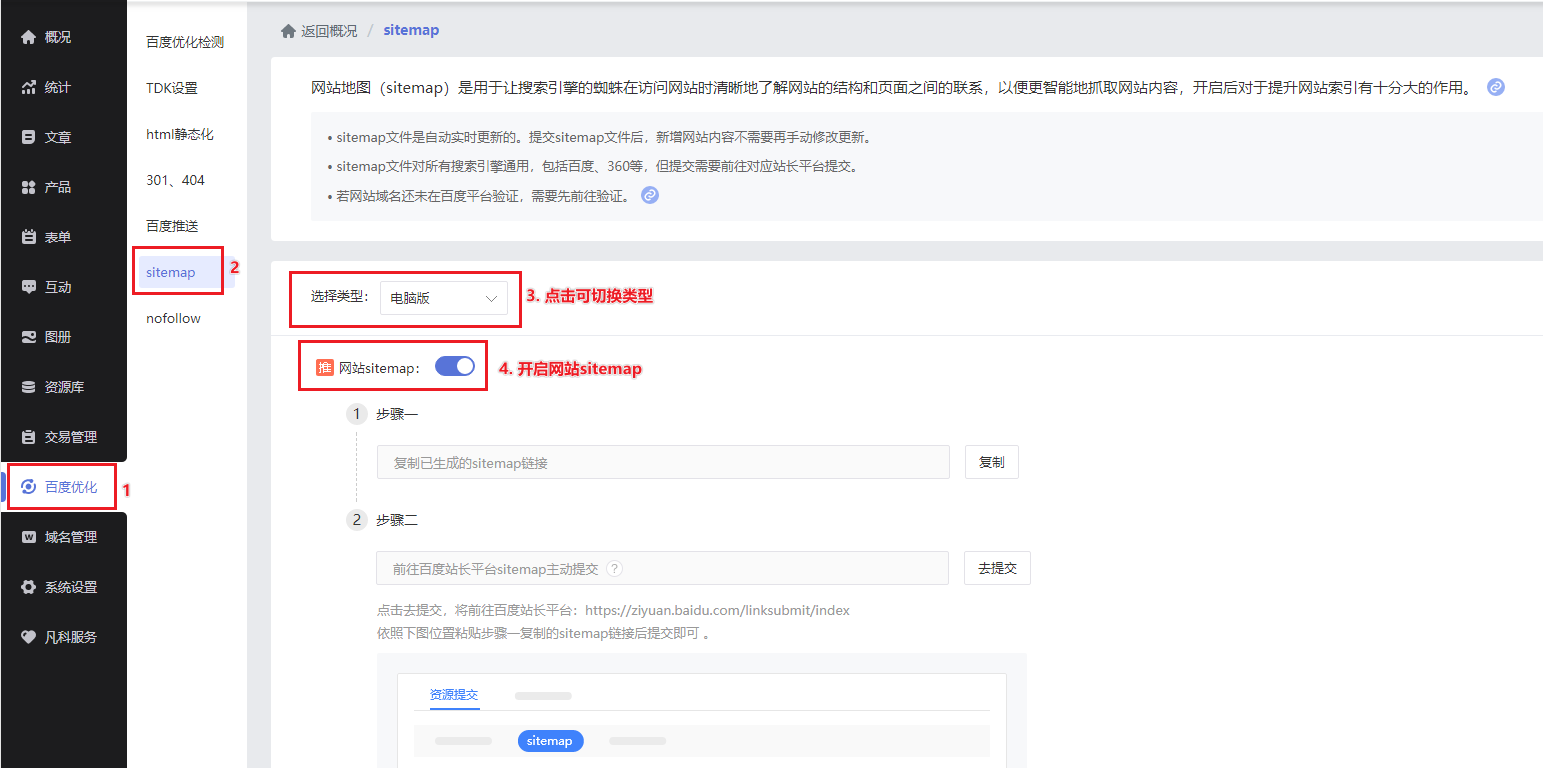The width and height of the screenshot is (1543, 768).
Task: Click the 域名管理 W icon
Action: pos(28,537)
